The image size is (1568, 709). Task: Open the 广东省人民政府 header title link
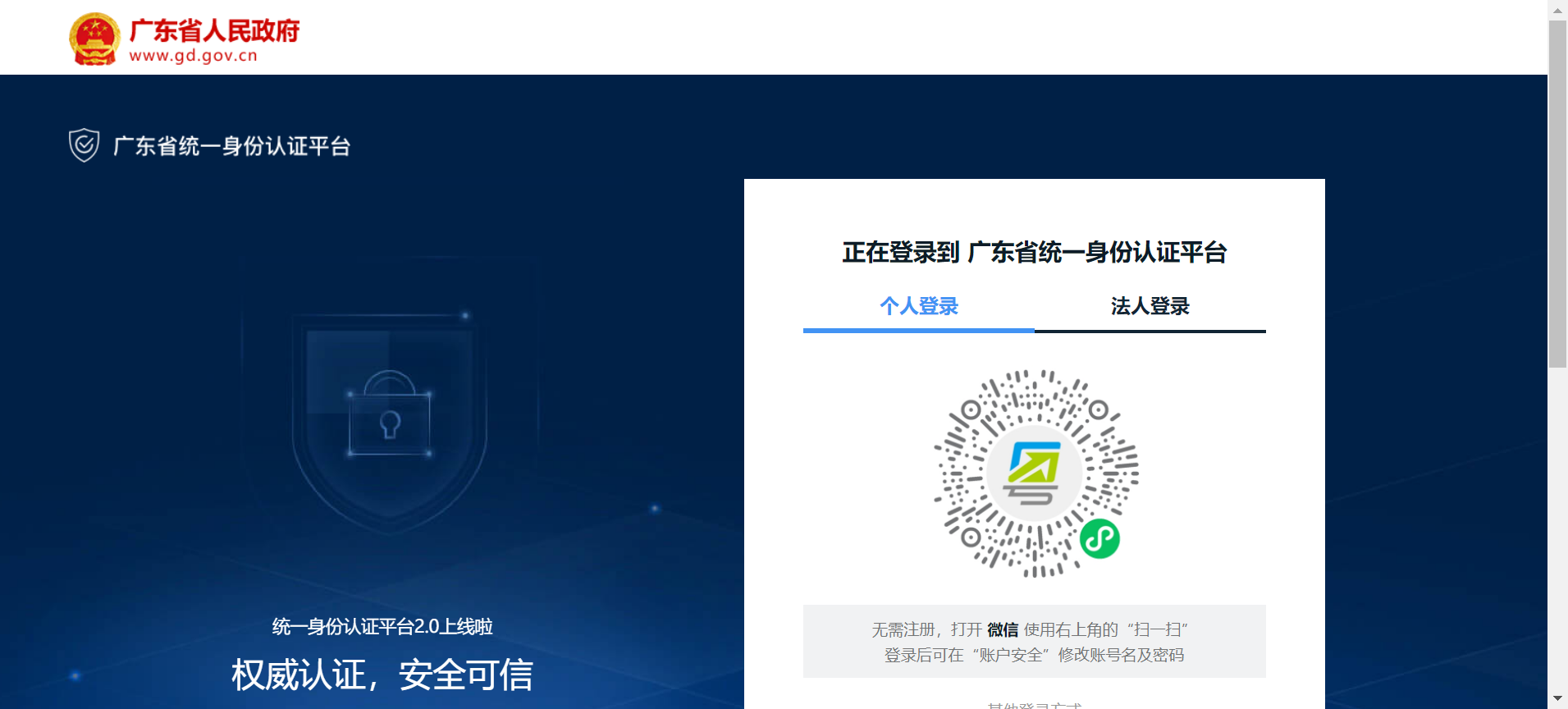214,30
